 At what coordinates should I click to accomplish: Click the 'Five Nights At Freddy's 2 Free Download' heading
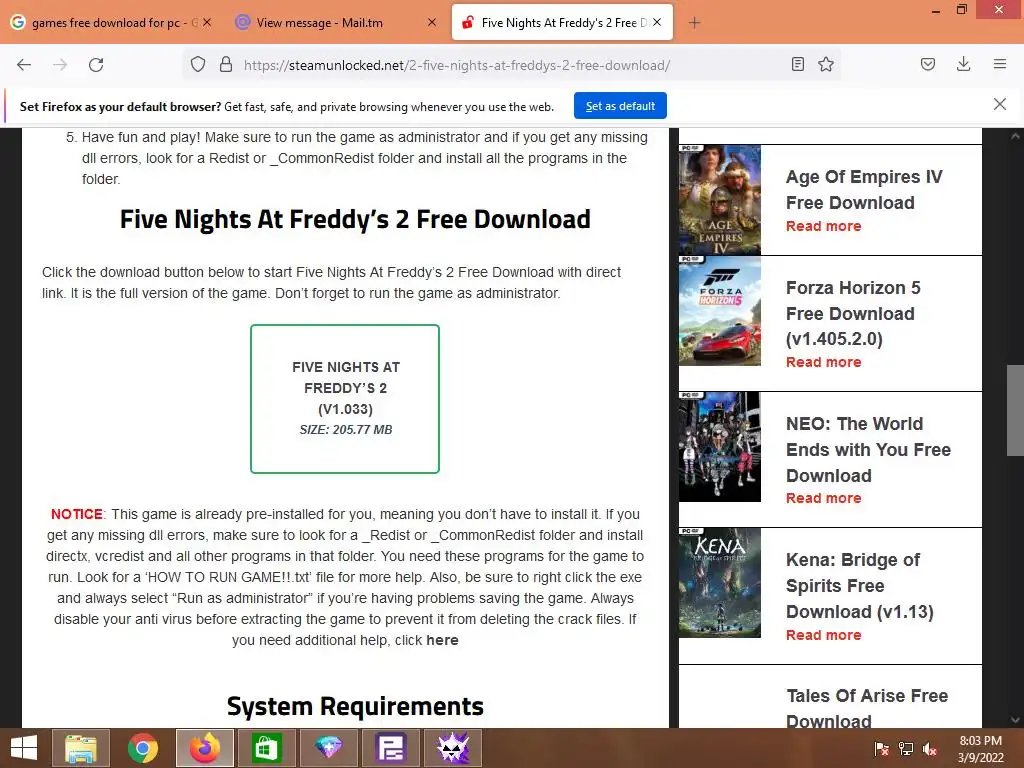pos(355,219)
